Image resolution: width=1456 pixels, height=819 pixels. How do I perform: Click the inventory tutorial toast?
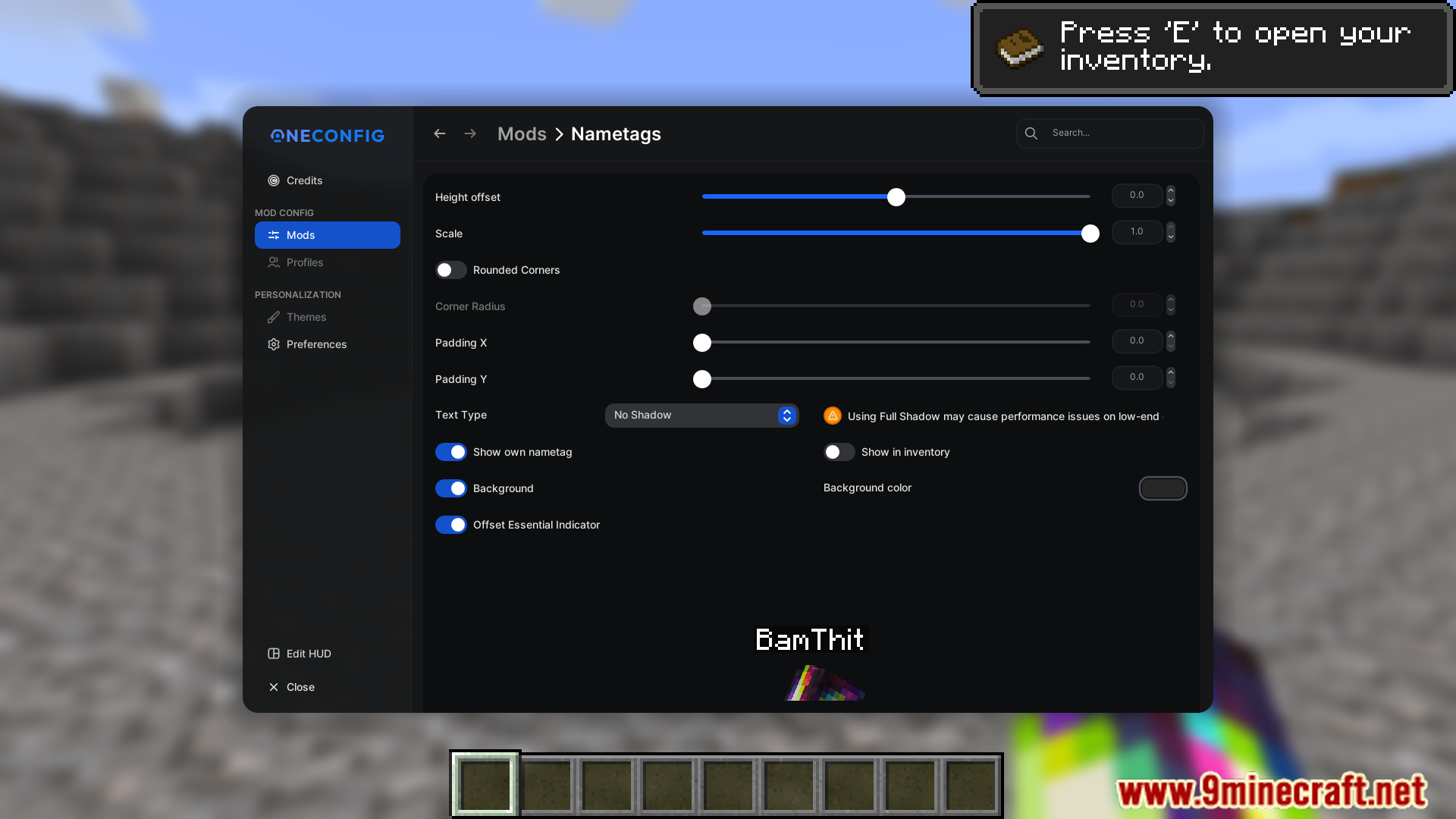click(x=1213, y=49)
